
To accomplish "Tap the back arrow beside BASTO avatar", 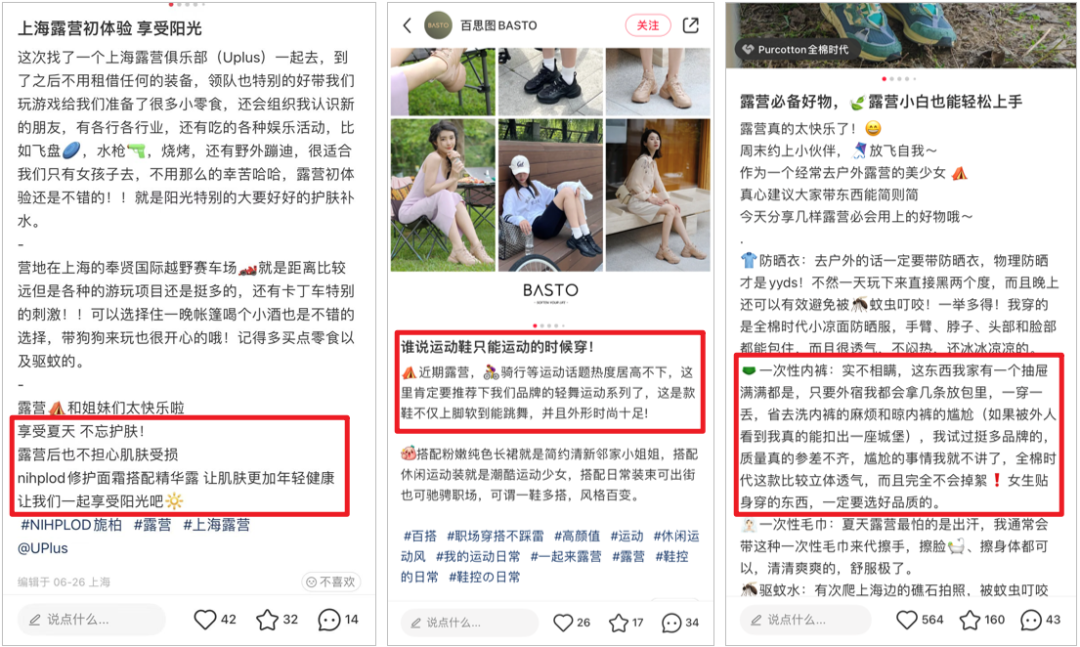I will 407,25.
